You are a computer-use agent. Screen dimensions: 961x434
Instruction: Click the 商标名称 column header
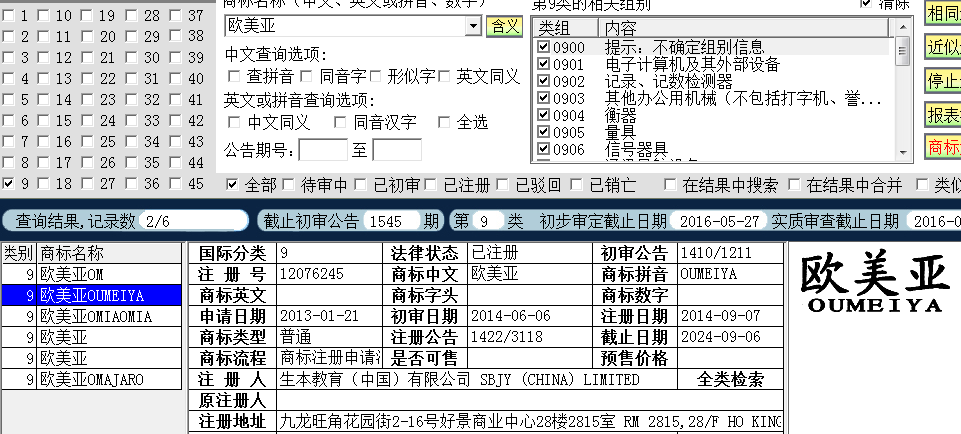click(110, 253)
